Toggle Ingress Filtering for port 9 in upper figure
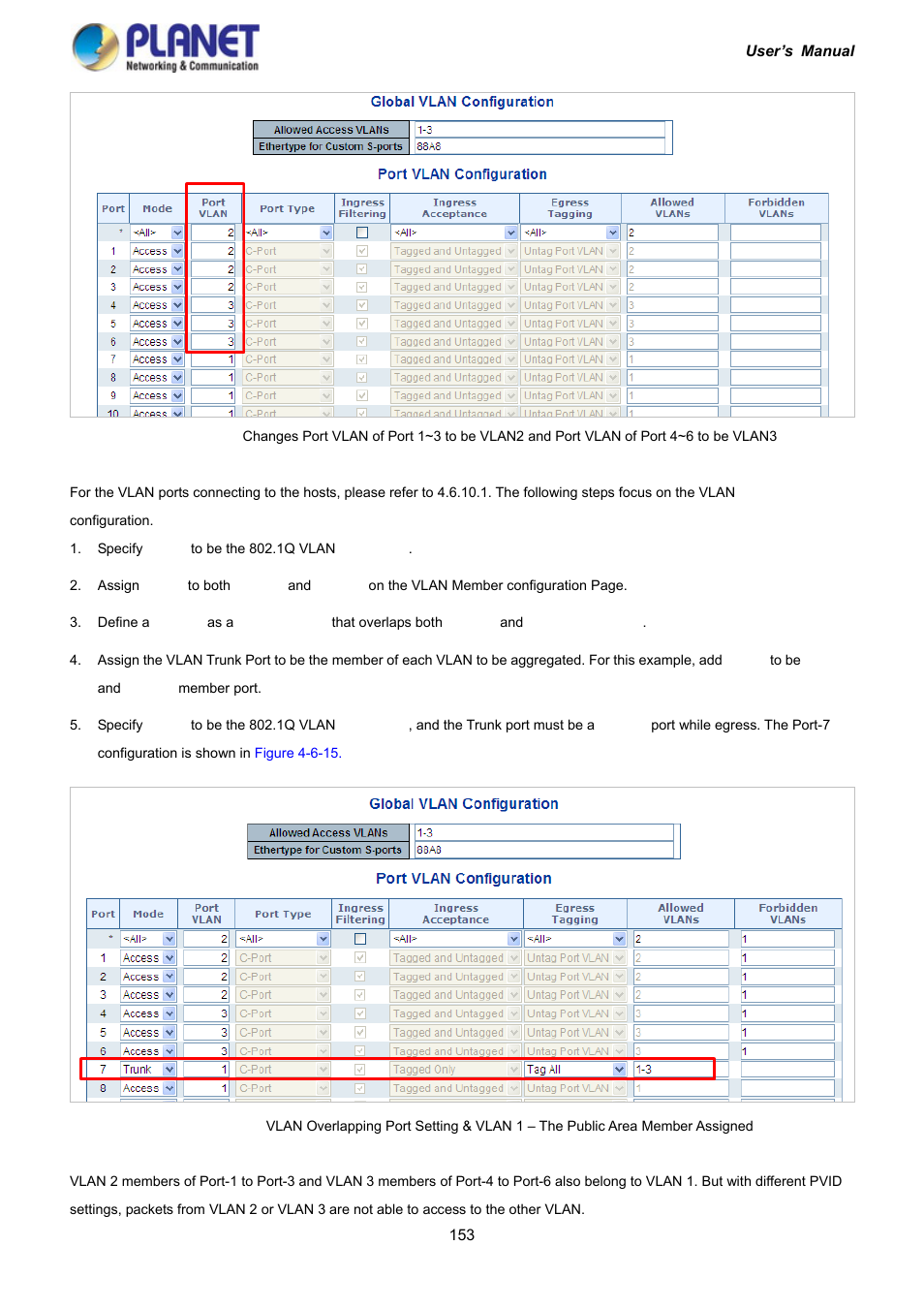924x1308 pixels. 362,395
